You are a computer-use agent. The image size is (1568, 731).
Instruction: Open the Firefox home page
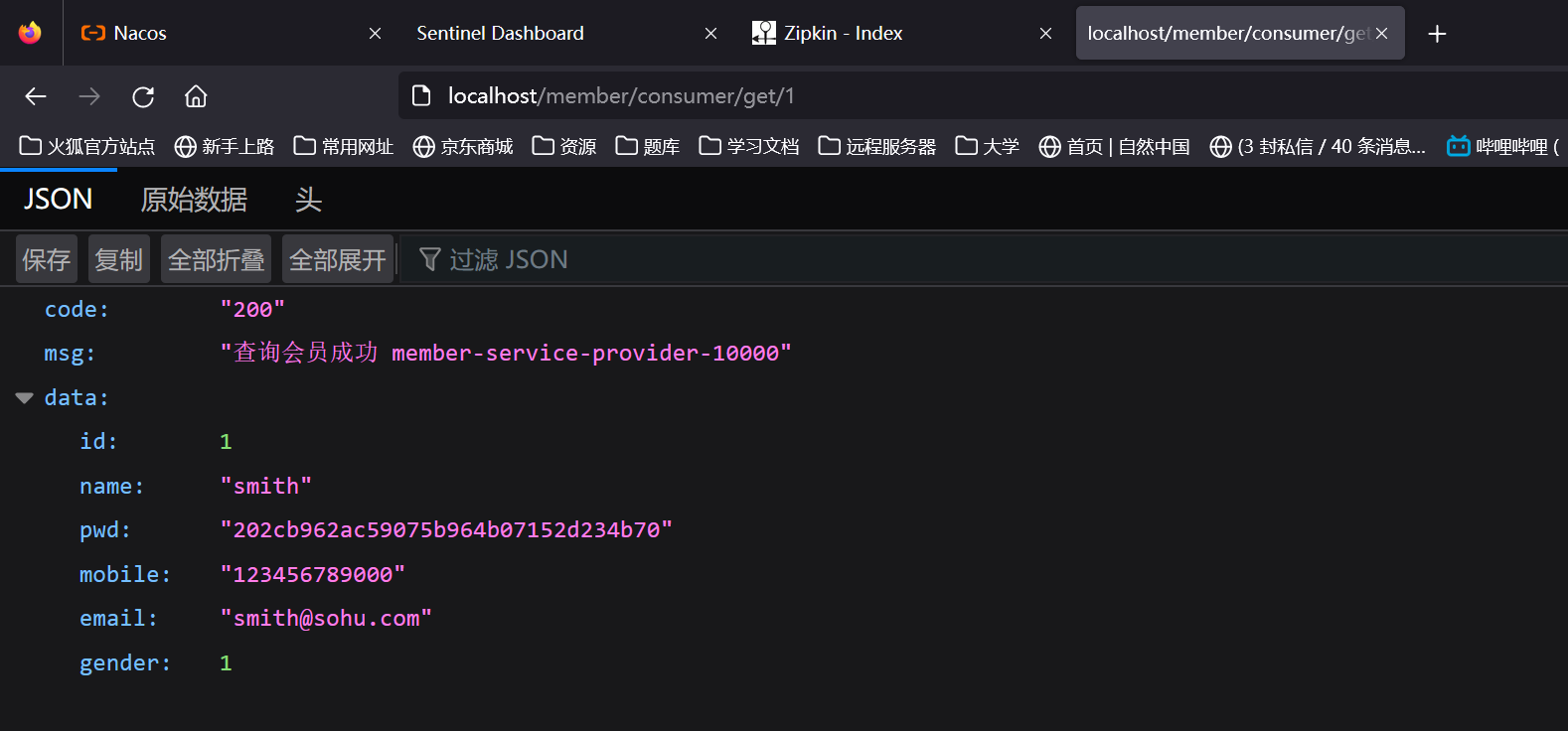196,96
